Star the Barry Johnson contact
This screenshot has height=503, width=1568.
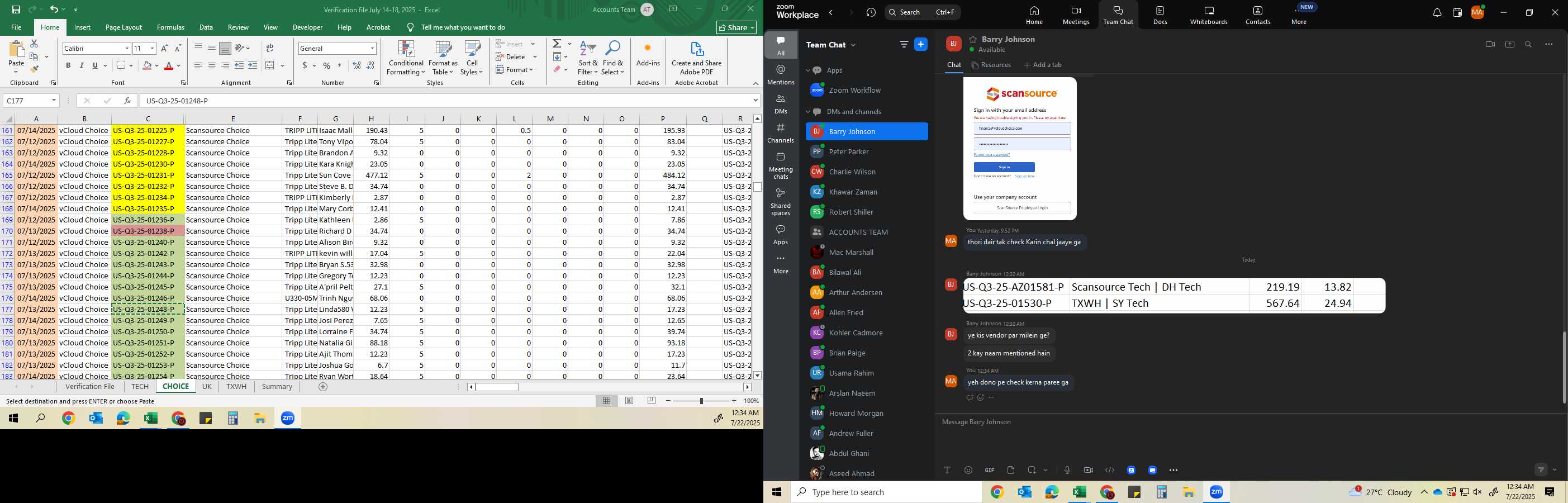[973, 39]
